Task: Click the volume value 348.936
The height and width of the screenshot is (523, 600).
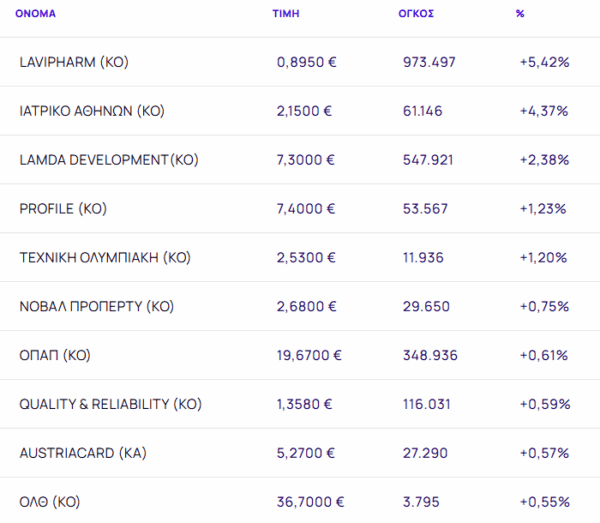Action: (x=430, y=355)
